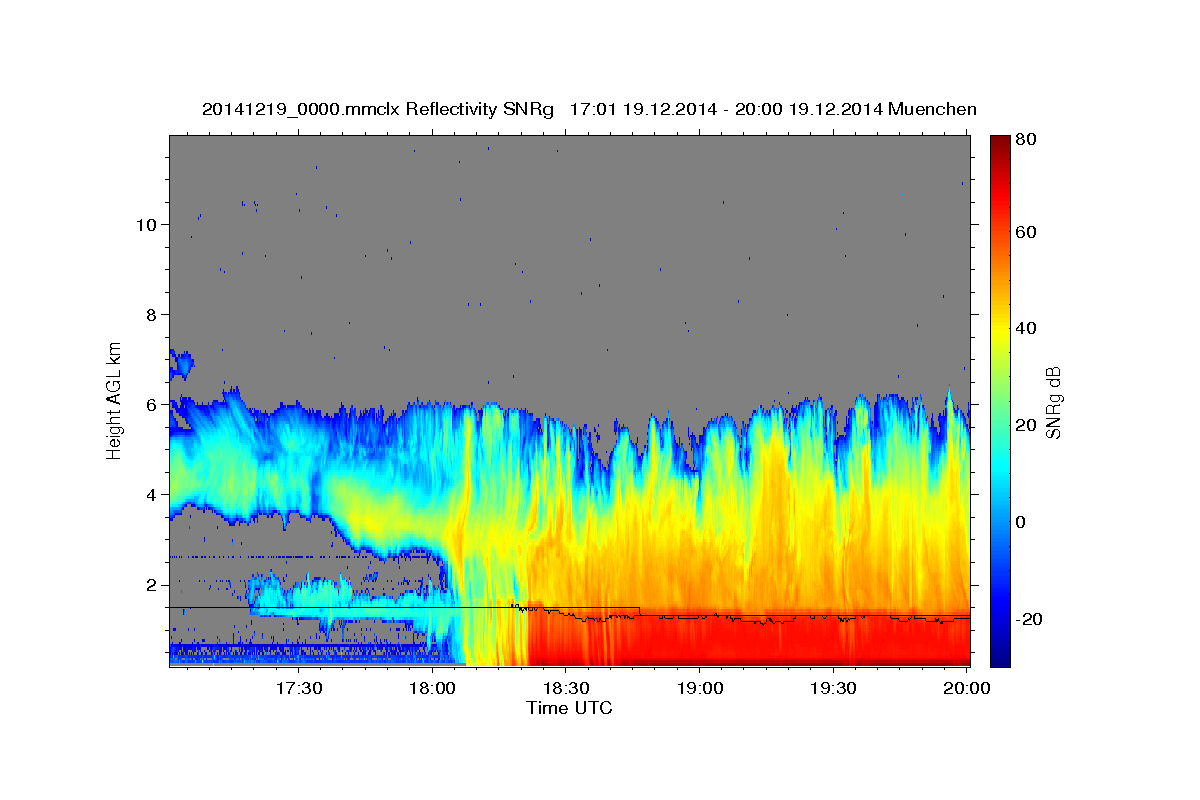Click the colorbar value label 40
Screen dimensions: 1200x800
pyautogui.click(x=1025, y=328)
